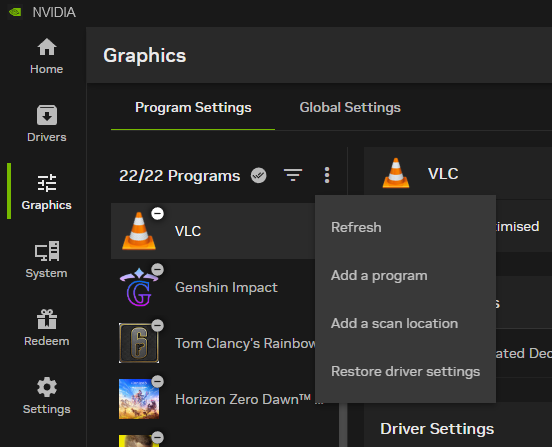Open the Drivers section in sidebar
The image size is (552, 447).
click(46, 124)
